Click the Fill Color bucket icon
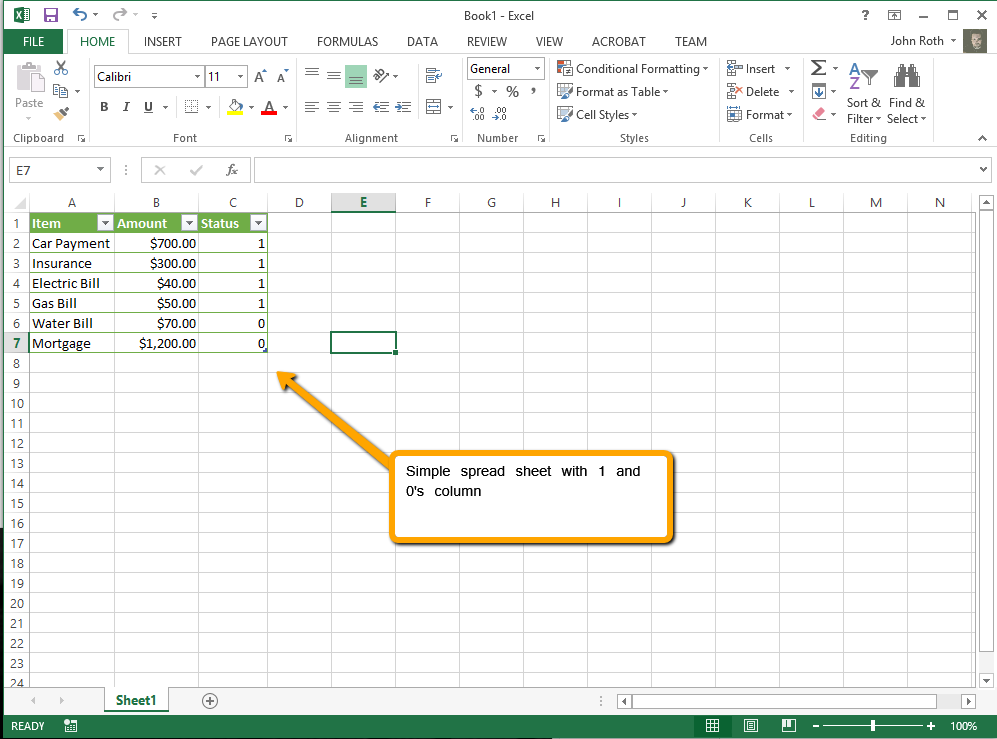This screenshot has width=997, height=739. (235, 106)
